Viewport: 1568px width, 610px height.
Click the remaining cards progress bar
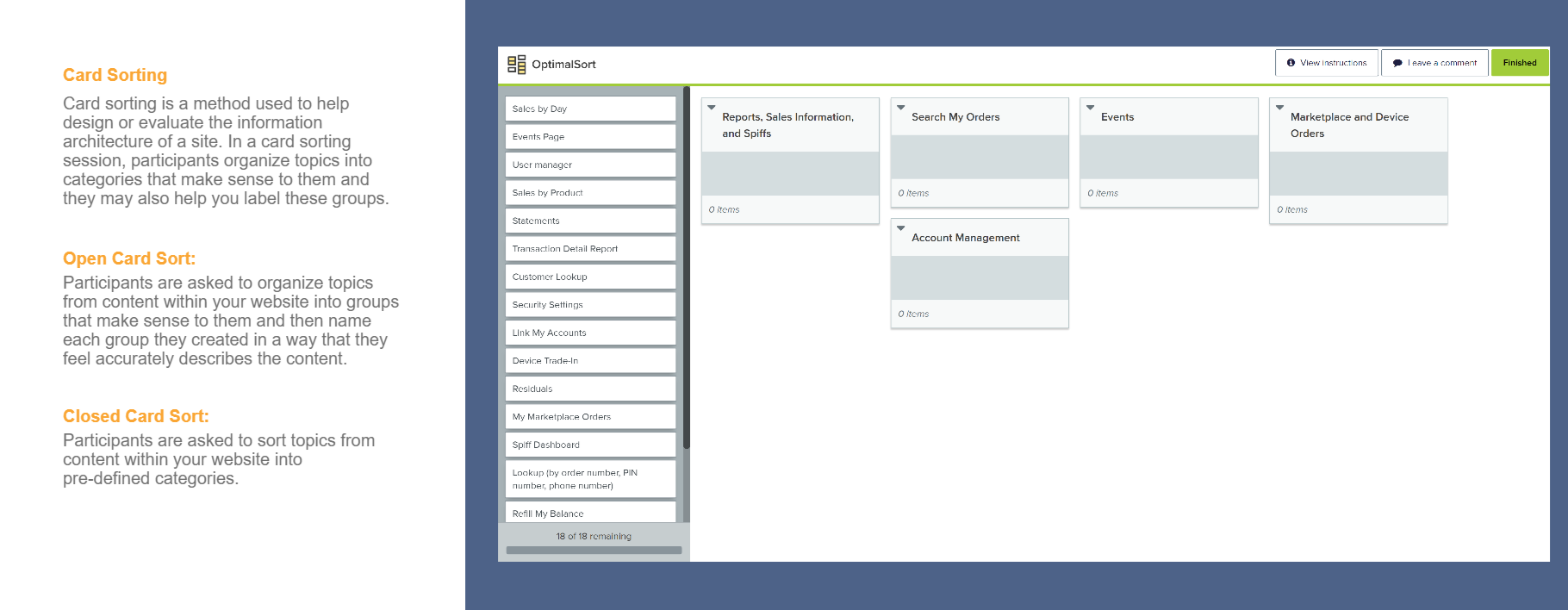point(594,550)
